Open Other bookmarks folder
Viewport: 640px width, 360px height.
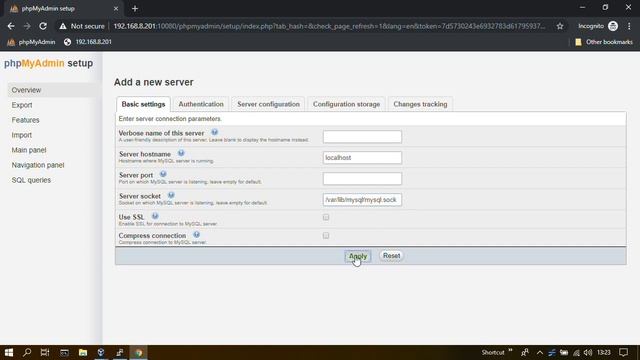coord(604,42)
